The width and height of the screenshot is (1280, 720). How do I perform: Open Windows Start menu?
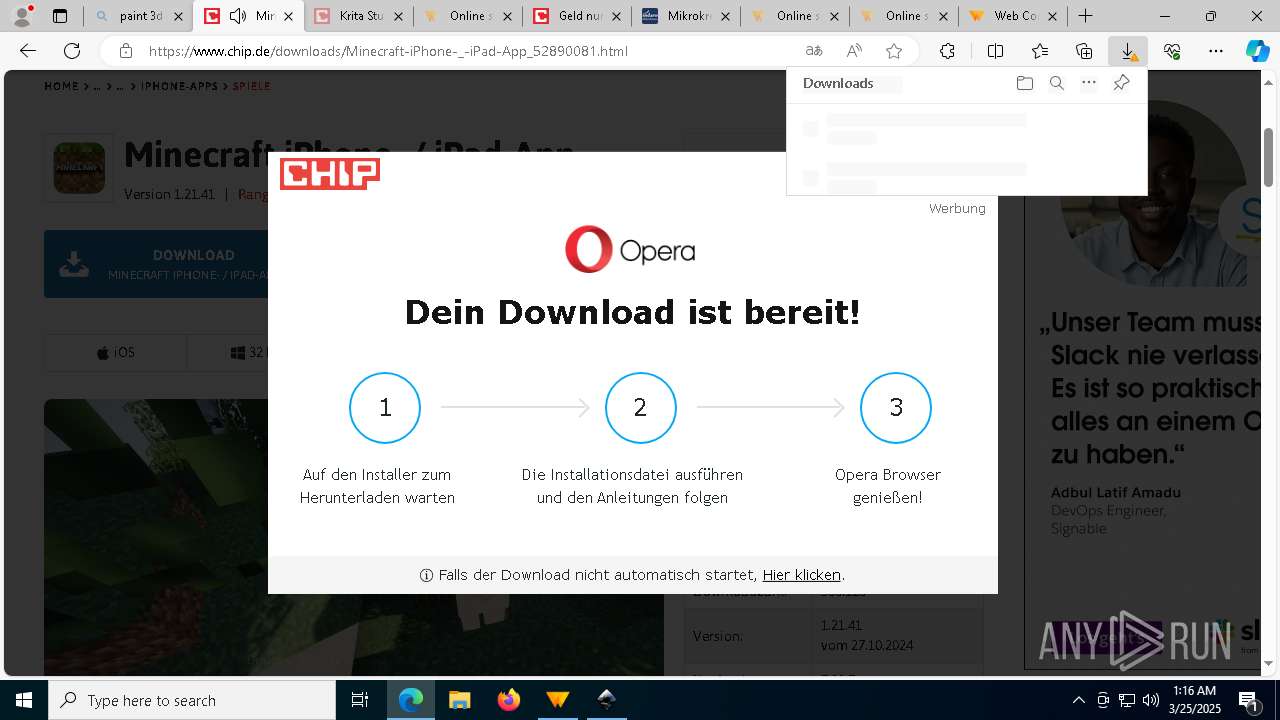[x=24, y=700]
